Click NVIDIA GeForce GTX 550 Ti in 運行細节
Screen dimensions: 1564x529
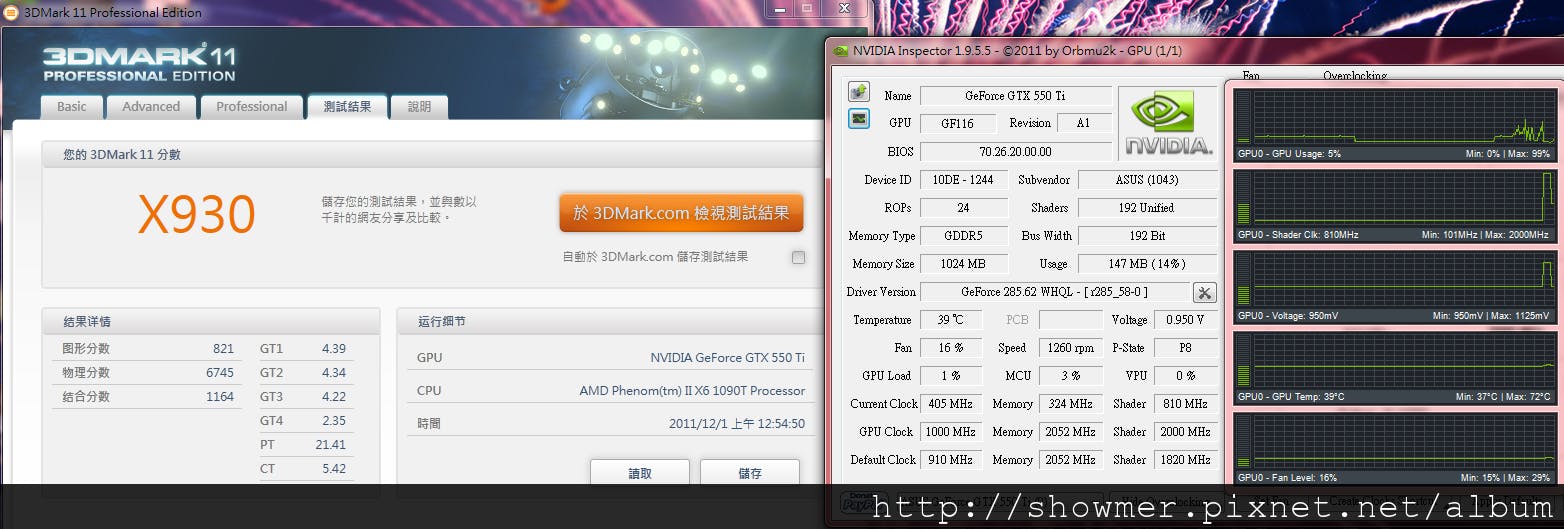(727, 358)
